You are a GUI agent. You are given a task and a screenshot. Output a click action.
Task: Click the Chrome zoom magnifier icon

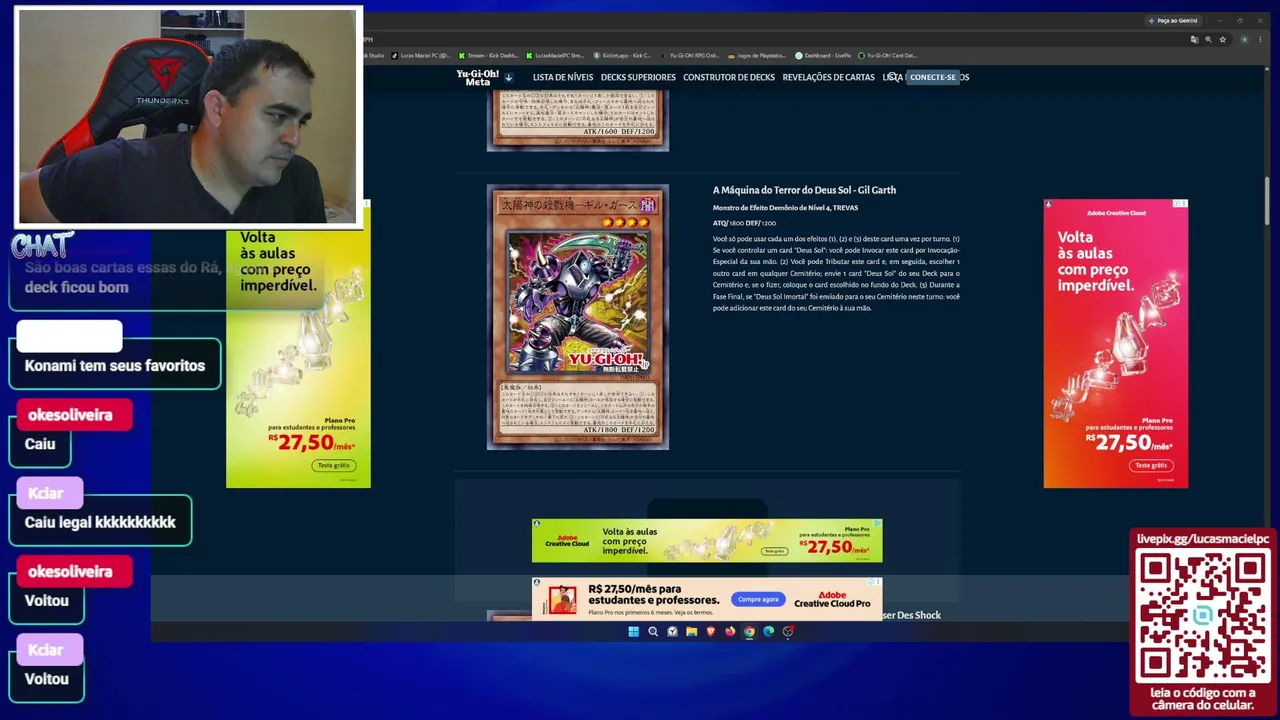point(1208,39)
